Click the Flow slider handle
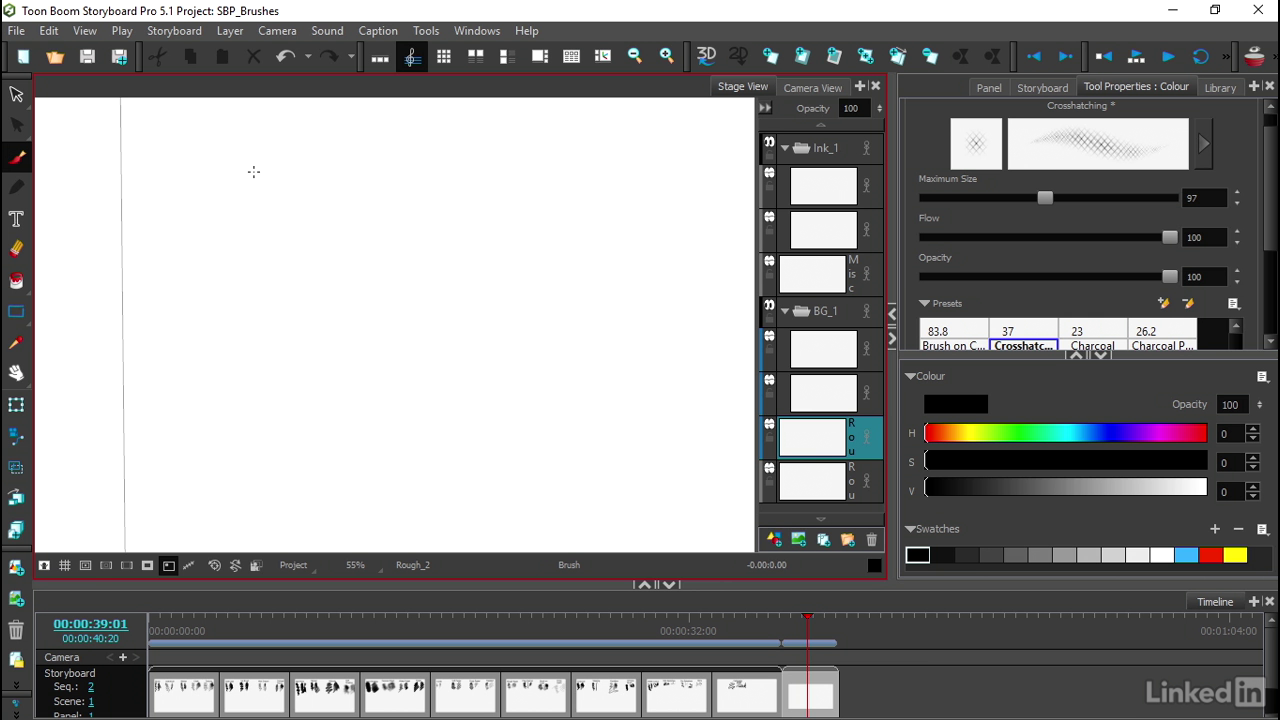Screen dimensions: 1280x720 click(1170, 238)
